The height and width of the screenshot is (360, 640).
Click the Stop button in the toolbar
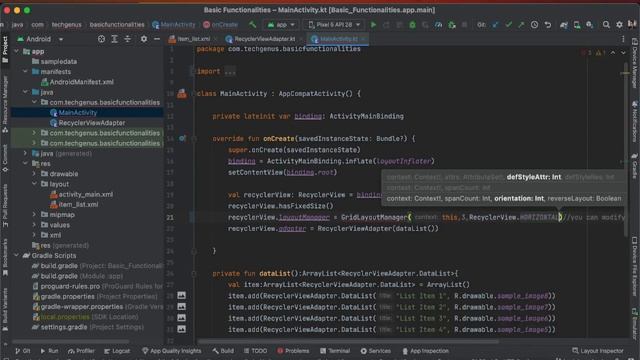click(464, 25)
